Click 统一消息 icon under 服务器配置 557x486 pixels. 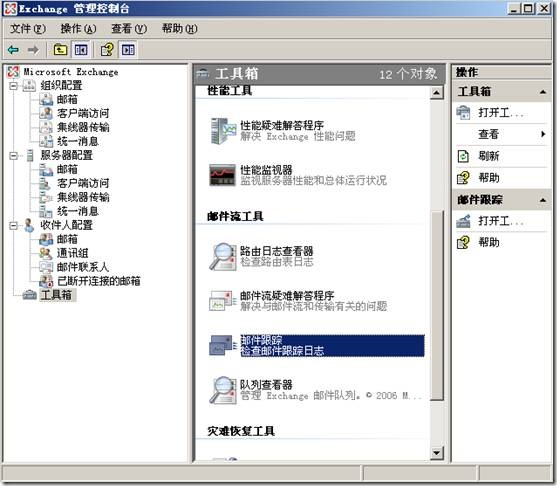[x=46, y=211]
